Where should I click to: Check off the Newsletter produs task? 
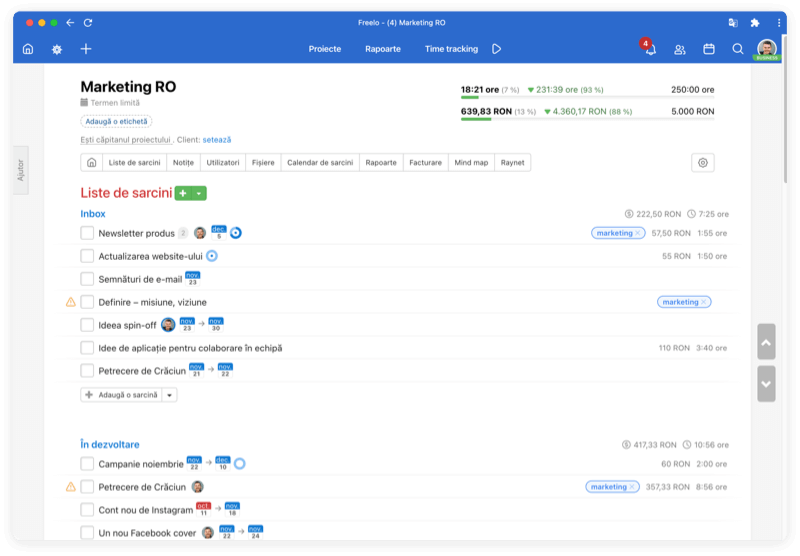[87, 233]
